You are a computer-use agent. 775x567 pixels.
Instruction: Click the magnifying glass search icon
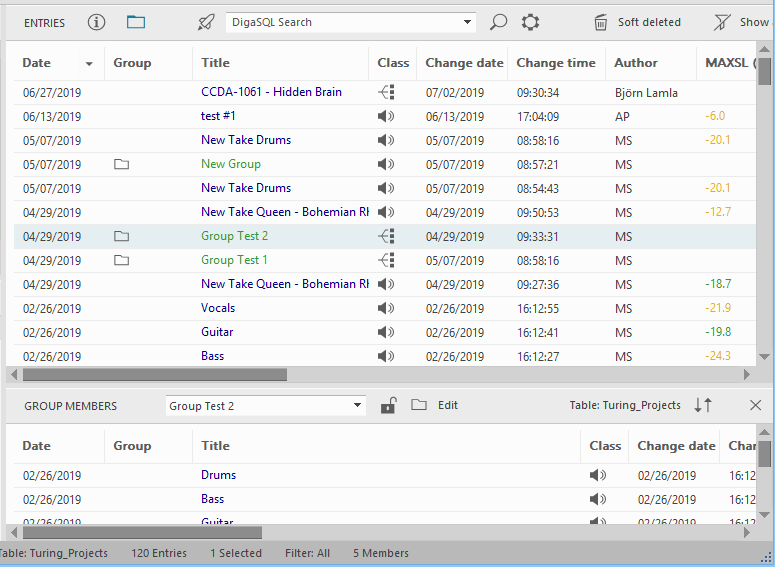click(498, 22)
